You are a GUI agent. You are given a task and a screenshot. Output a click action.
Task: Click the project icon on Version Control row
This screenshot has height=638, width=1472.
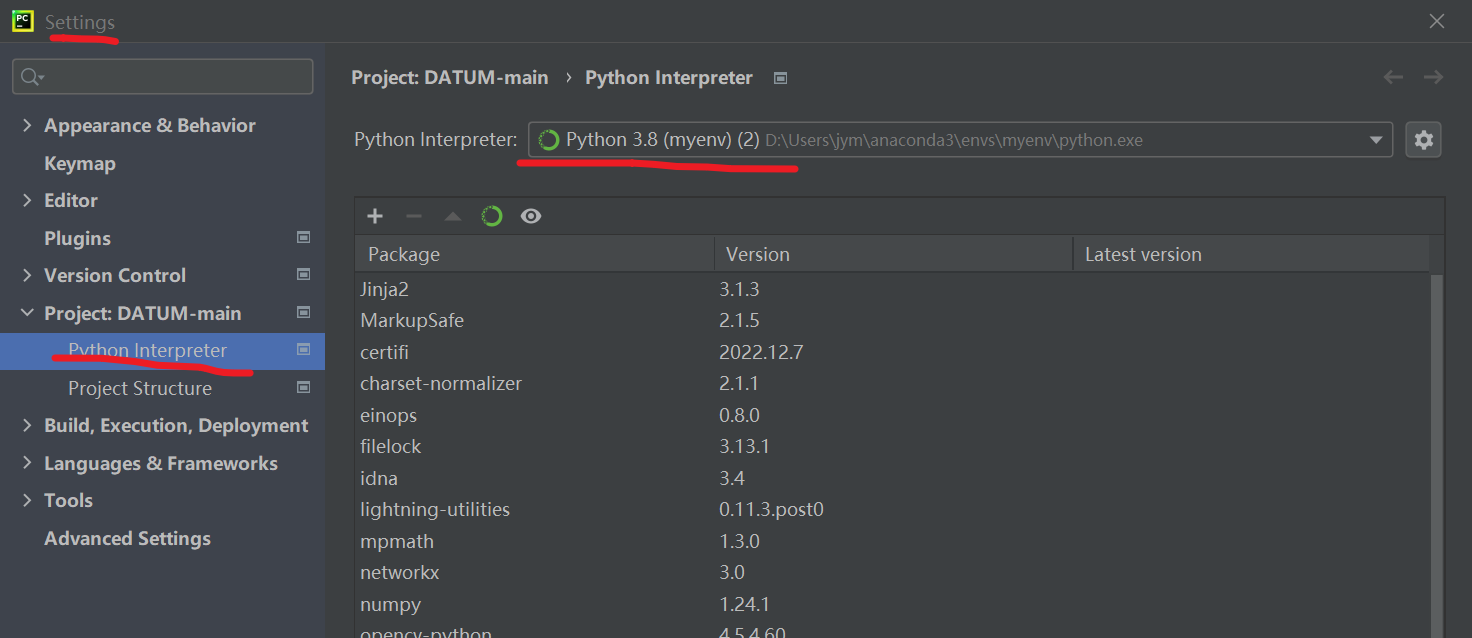(x=304, y=275)
